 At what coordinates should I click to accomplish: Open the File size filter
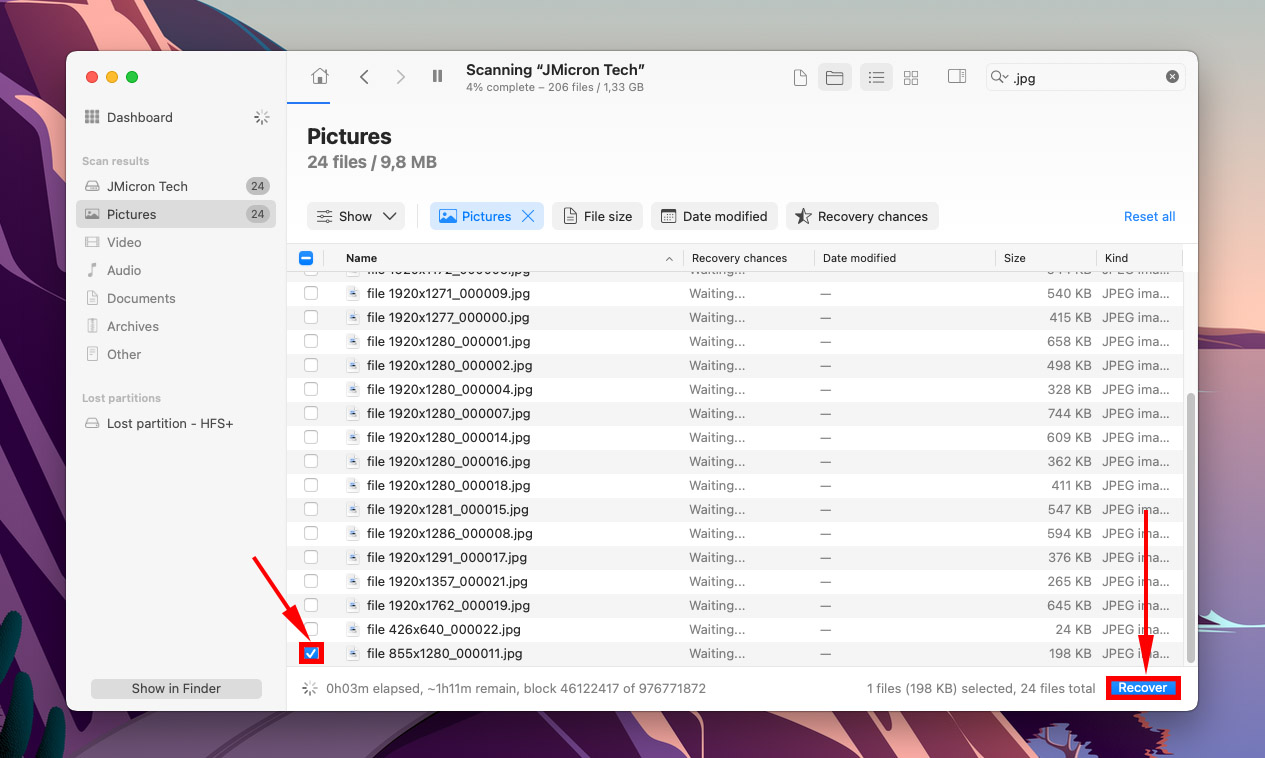click(598, 216)
